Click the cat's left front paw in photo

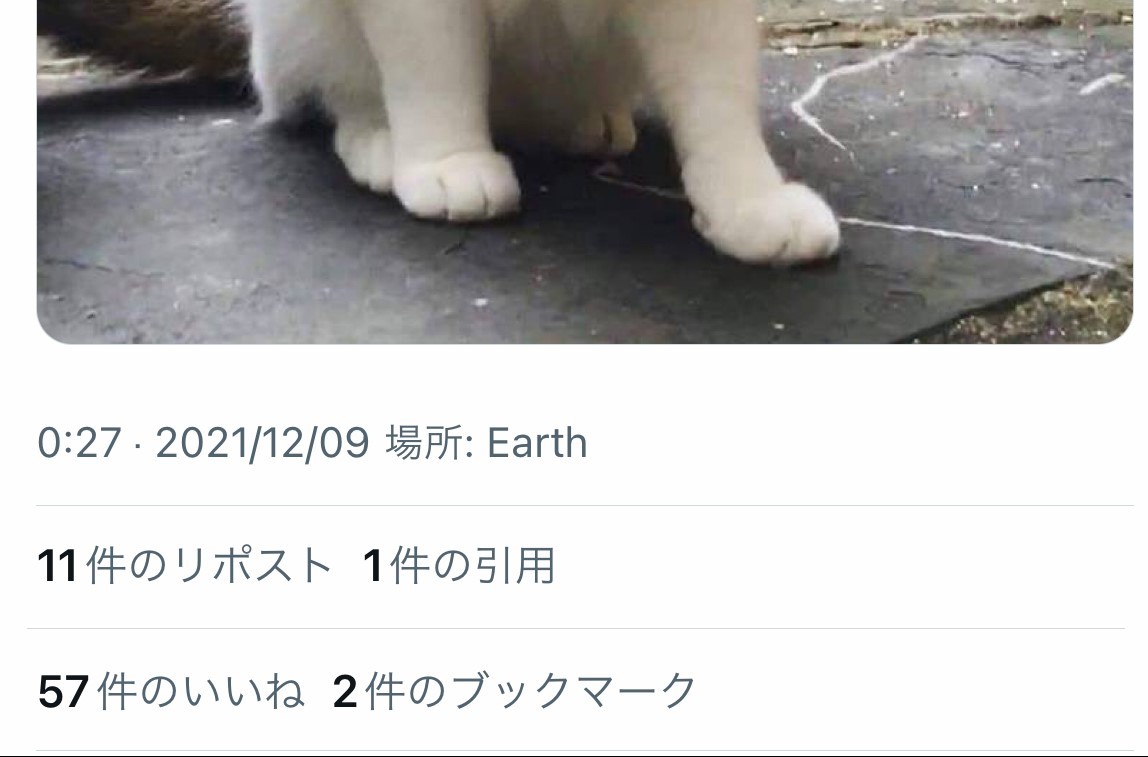[766, 223]
